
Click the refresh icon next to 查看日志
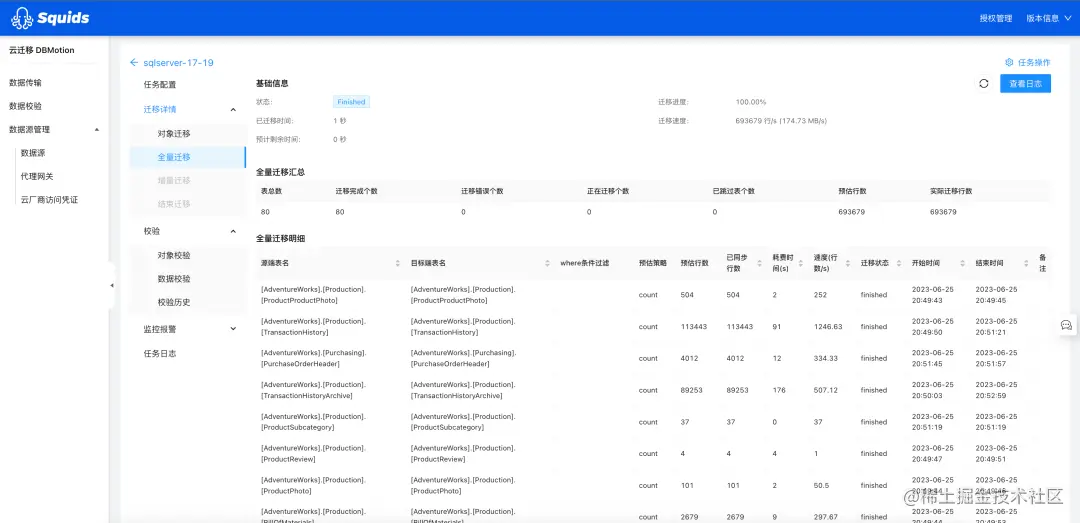pos(984,83)
